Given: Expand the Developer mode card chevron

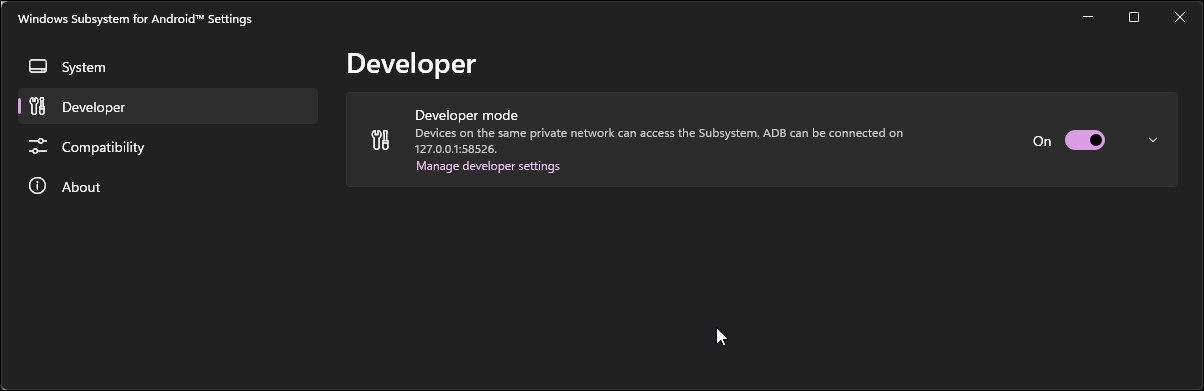Looking at the screenshot, I should click(1153, 140).
